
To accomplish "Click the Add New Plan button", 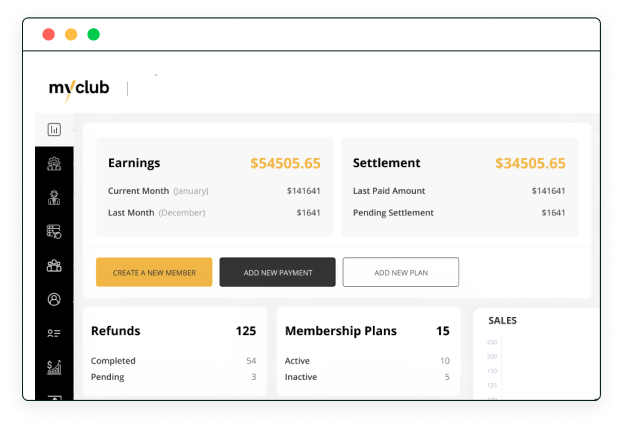I will click(400, 272).
